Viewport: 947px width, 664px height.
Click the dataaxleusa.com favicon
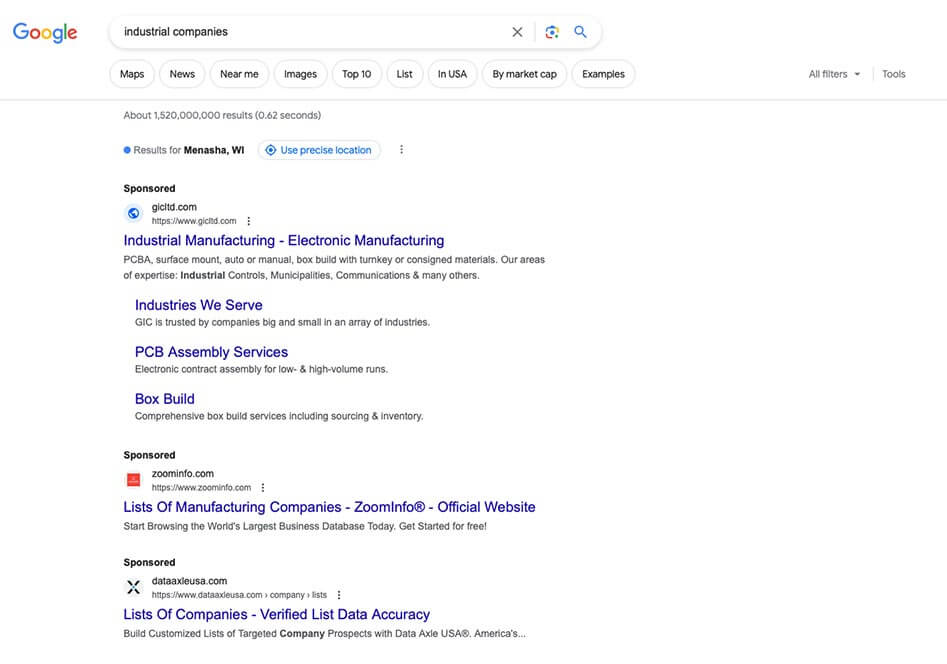tap(133, 587)
